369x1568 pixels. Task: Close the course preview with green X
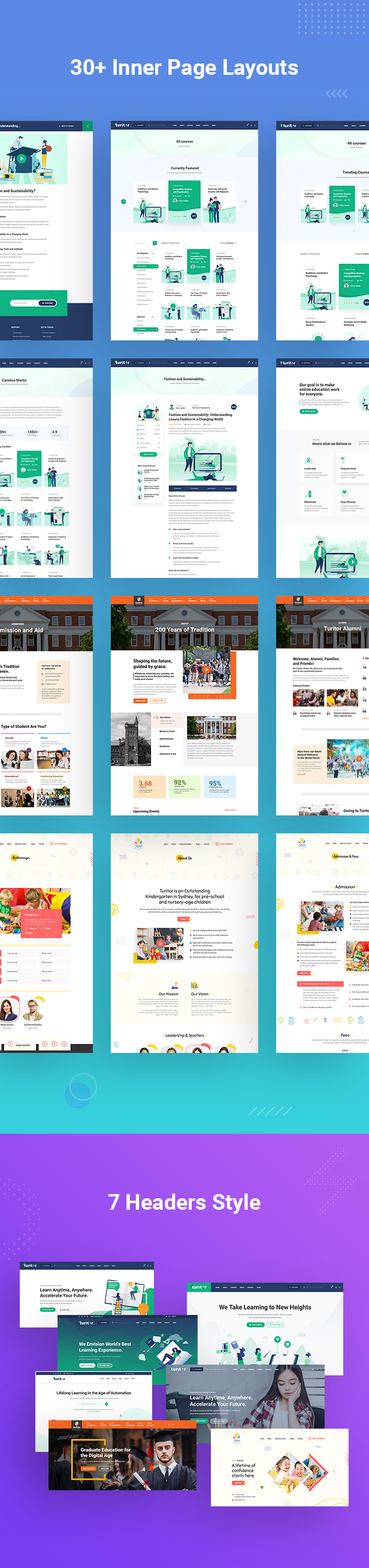[87, 126]
